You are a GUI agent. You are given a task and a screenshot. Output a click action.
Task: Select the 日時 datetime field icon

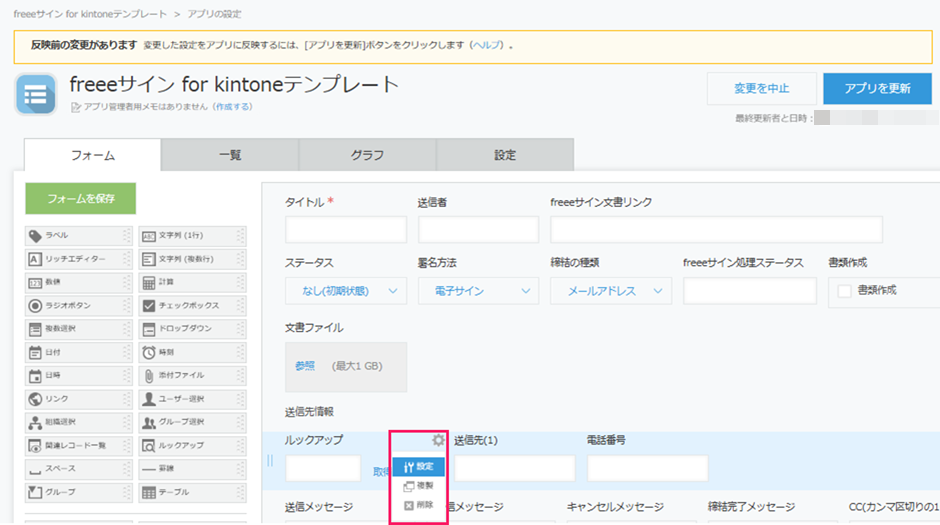(35, 376)
